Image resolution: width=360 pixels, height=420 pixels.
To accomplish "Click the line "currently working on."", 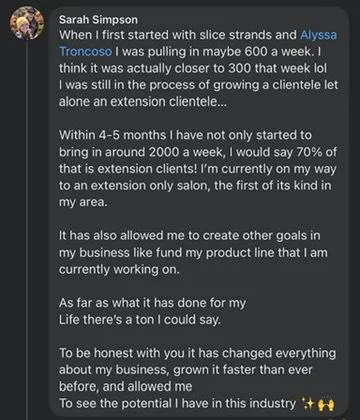I will [x=119, y=270].
